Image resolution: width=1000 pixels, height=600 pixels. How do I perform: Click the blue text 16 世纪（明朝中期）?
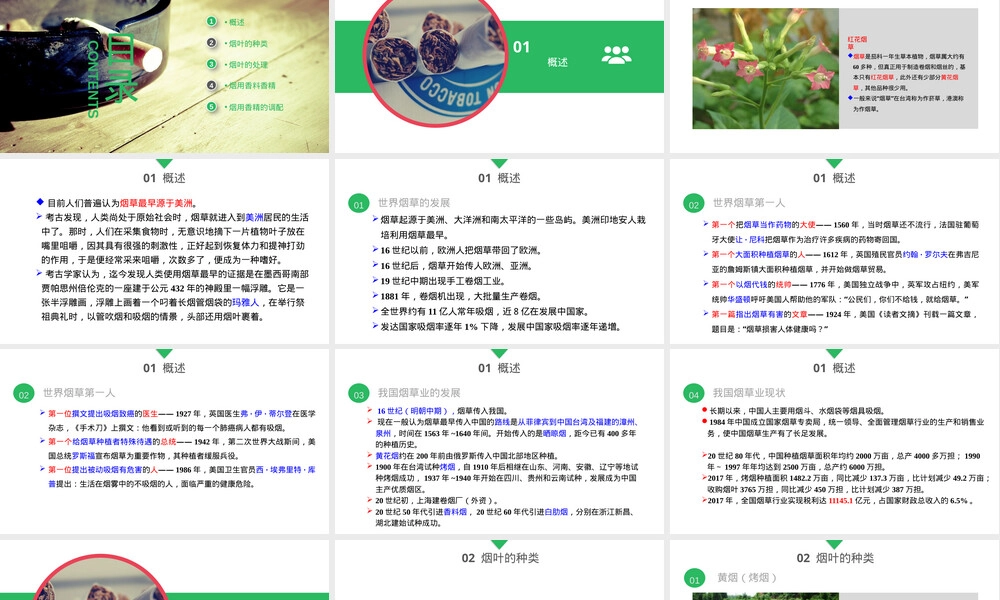(415, 411)
